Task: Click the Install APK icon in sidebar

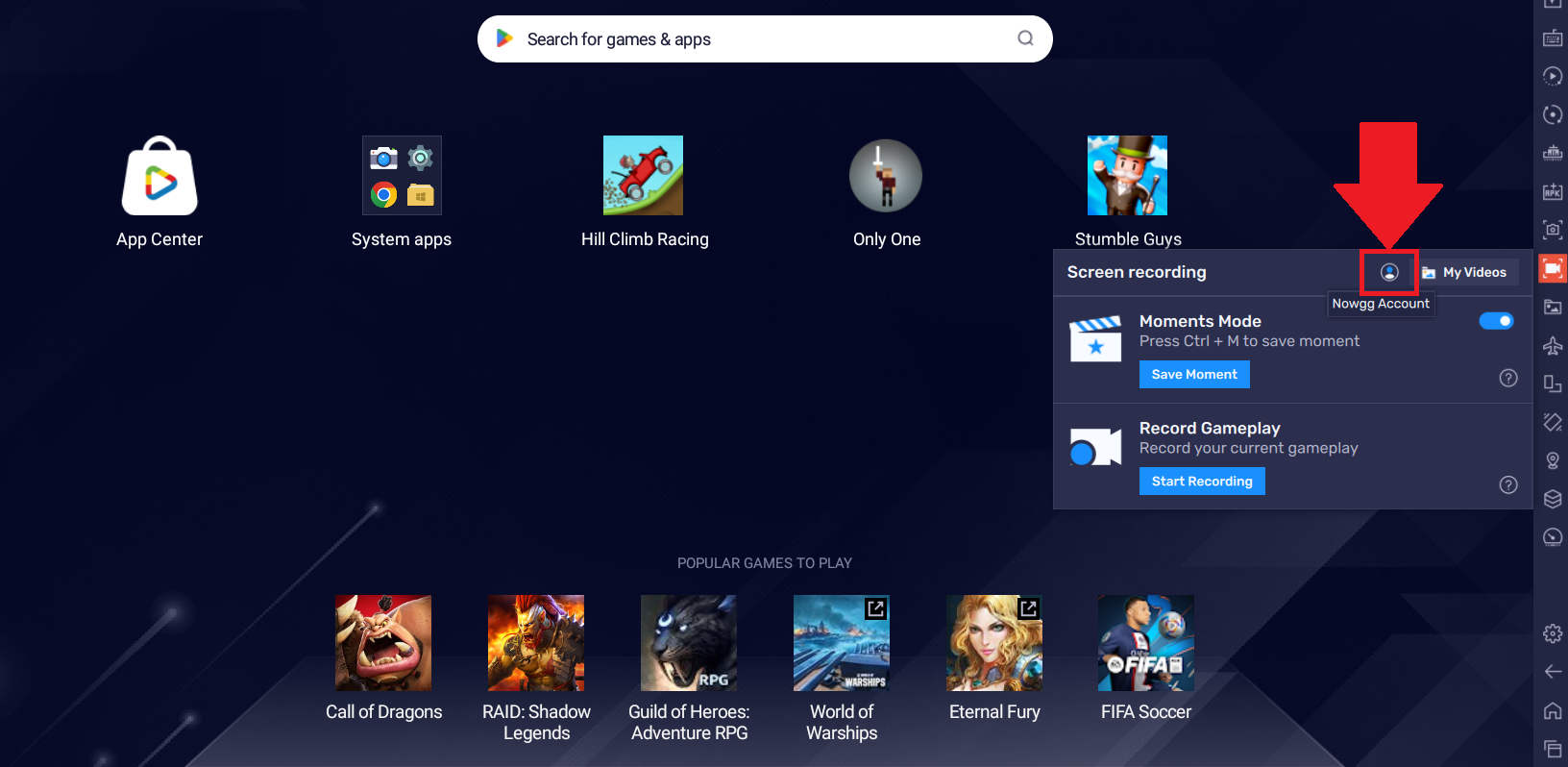Action: coord(1553,192)
